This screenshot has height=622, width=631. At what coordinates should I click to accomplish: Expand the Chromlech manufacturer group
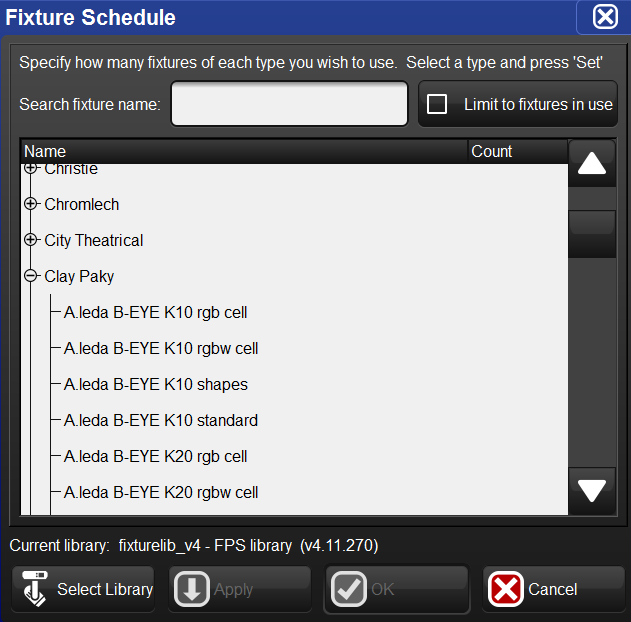(x=31, y=204)
